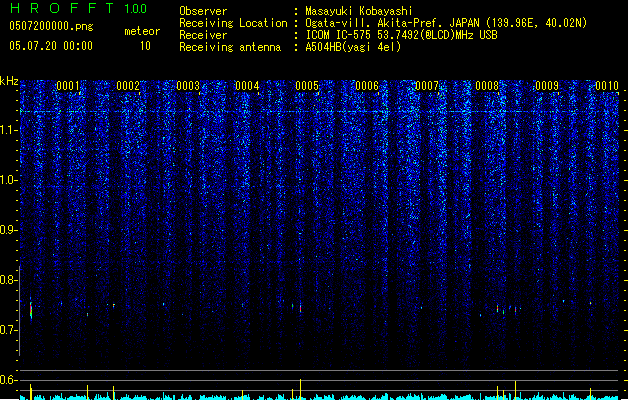The image size is (629, 400).
Task: Click minute marker 0010 on spectrogram
Action: coord(607,85)
